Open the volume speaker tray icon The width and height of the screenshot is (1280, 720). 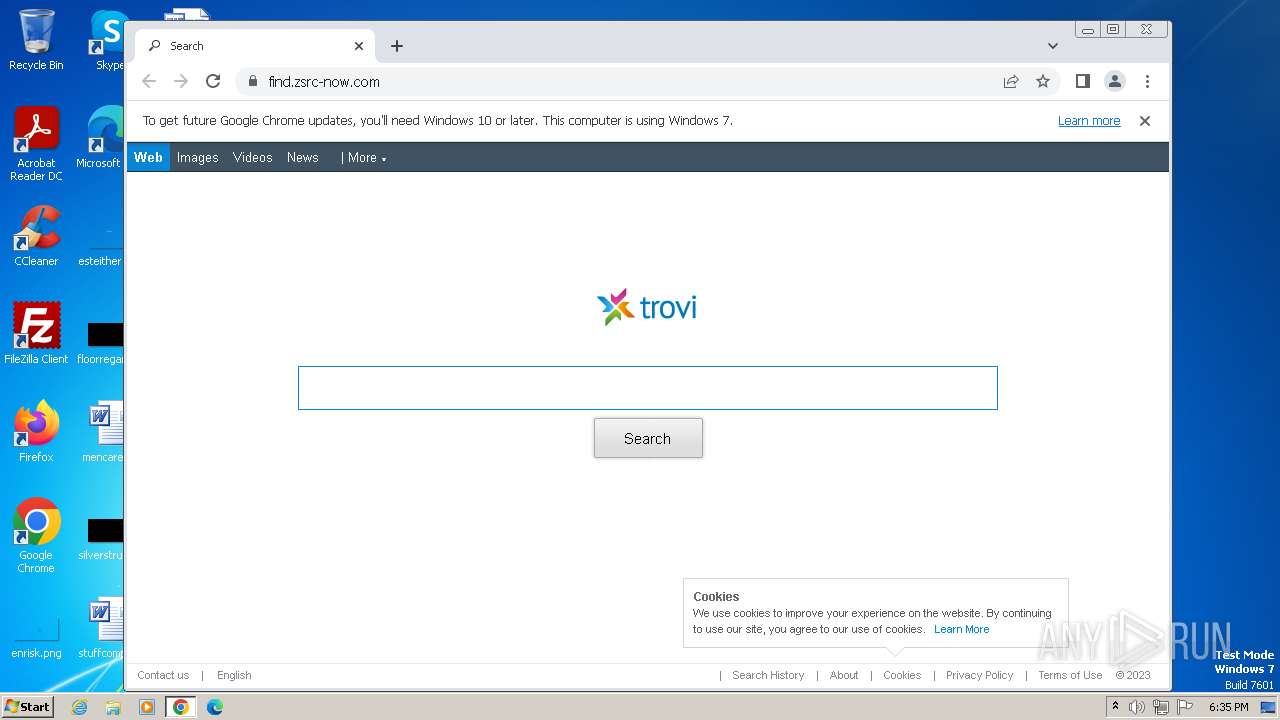[1137, 707]
